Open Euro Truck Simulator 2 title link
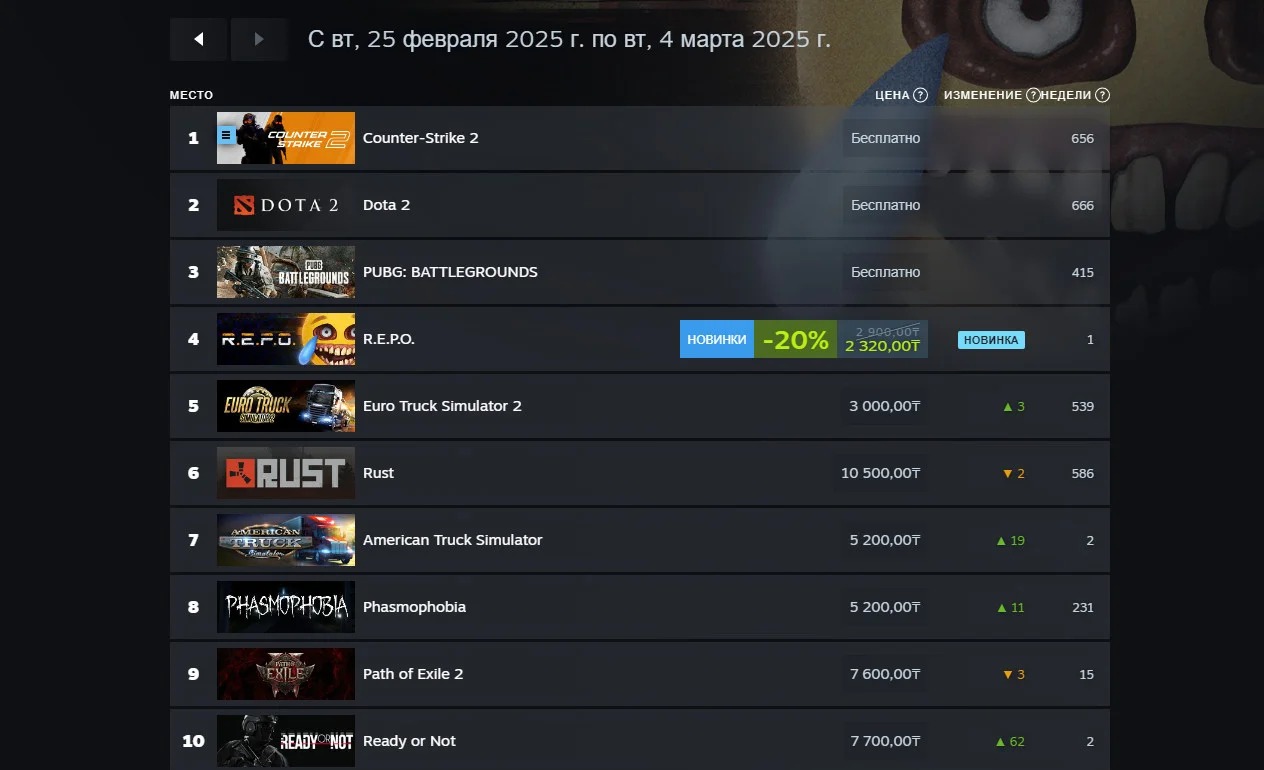This screenshot has height=770, width=1264. pyautogui.click(x=442, y=406)
